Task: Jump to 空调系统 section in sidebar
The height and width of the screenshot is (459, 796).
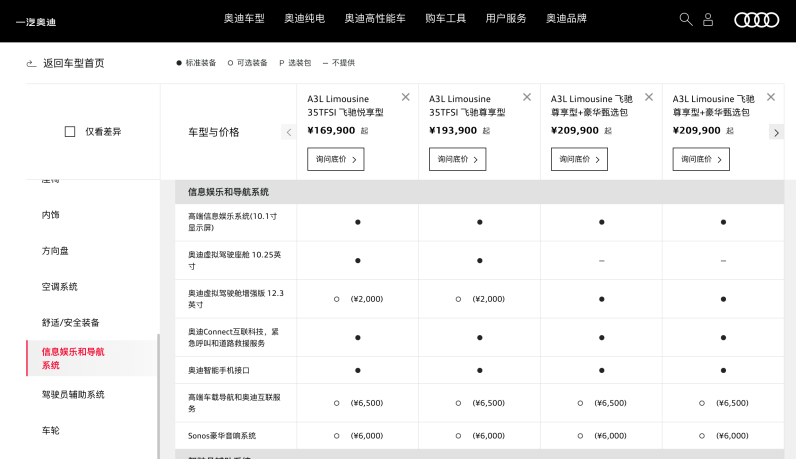Action: 60,287
